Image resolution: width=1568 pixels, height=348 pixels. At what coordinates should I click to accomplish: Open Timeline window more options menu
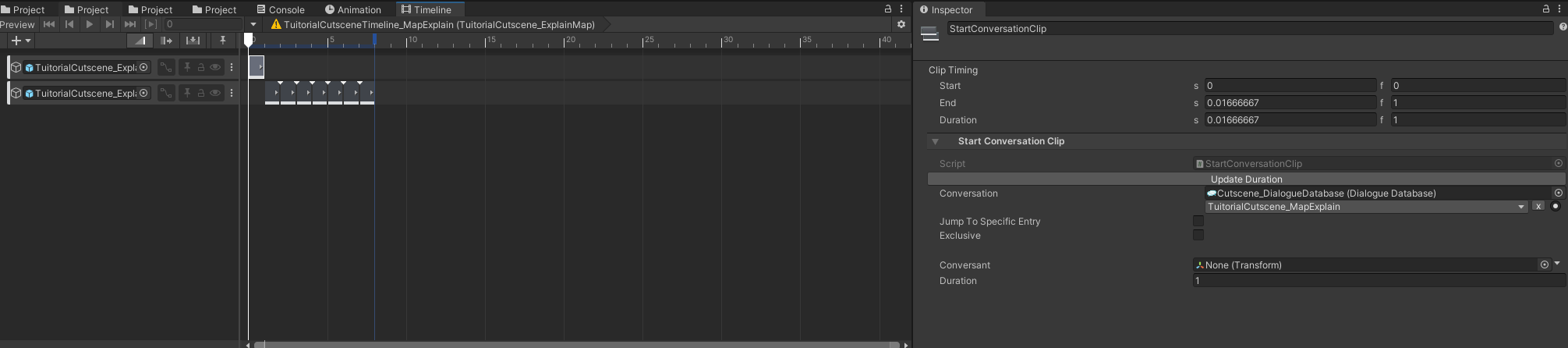tap(901, 9)
